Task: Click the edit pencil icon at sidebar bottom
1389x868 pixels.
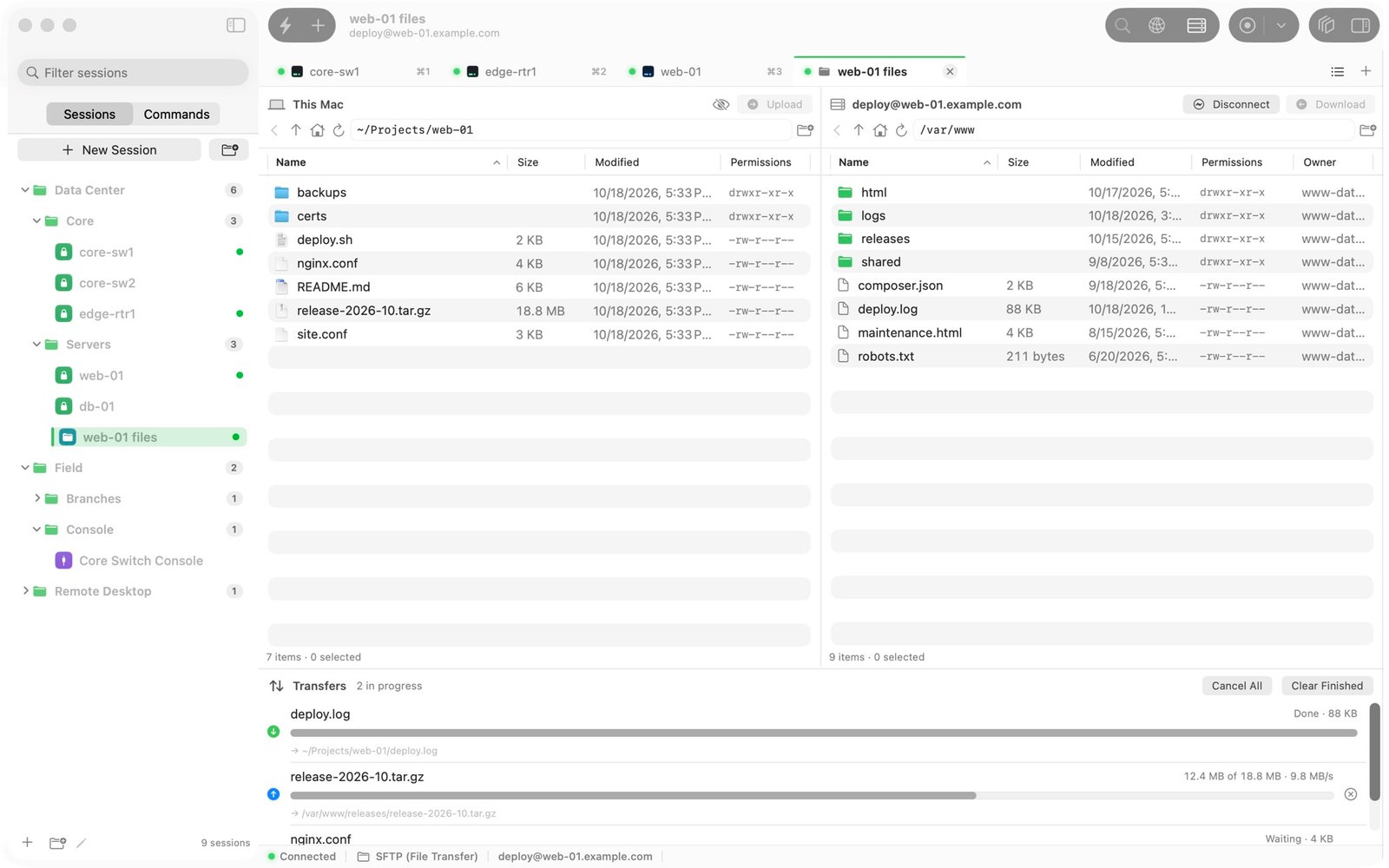Action: click(81, 843)
